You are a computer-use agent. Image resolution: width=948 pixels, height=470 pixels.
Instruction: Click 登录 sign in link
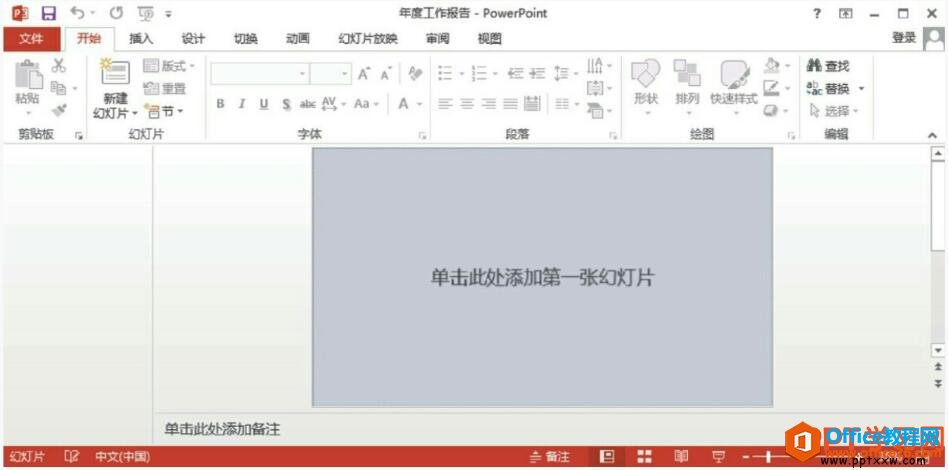[x=904, y=38]
